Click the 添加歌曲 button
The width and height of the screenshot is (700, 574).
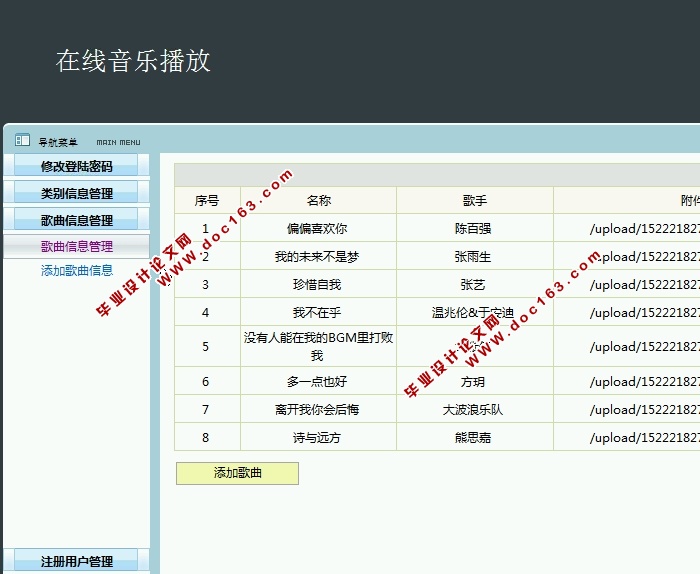click(237, 473)
